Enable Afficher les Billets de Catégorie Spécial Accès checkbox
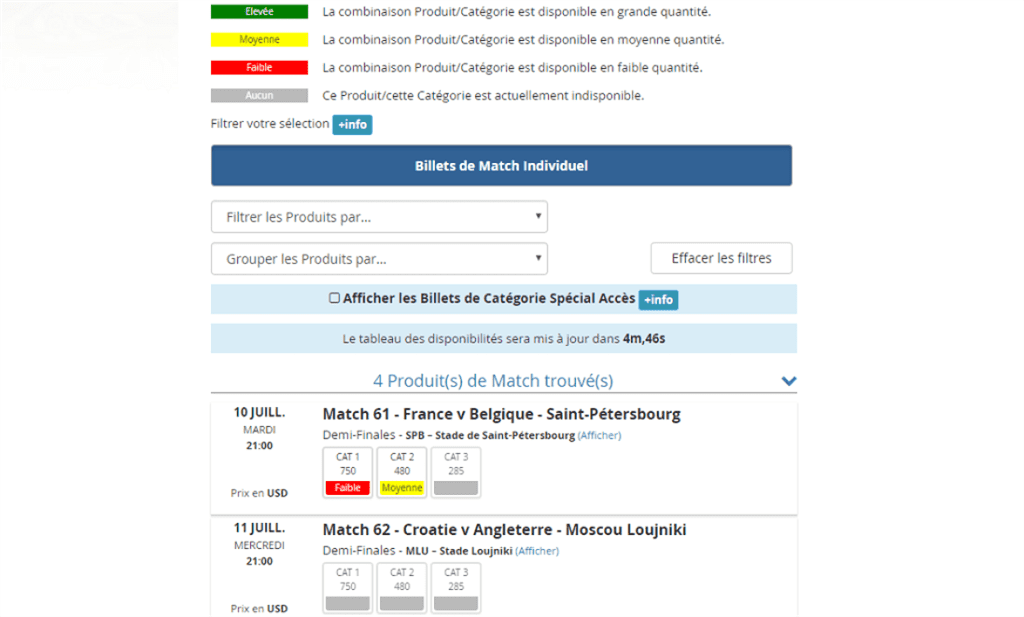 [x=335, y=298]
